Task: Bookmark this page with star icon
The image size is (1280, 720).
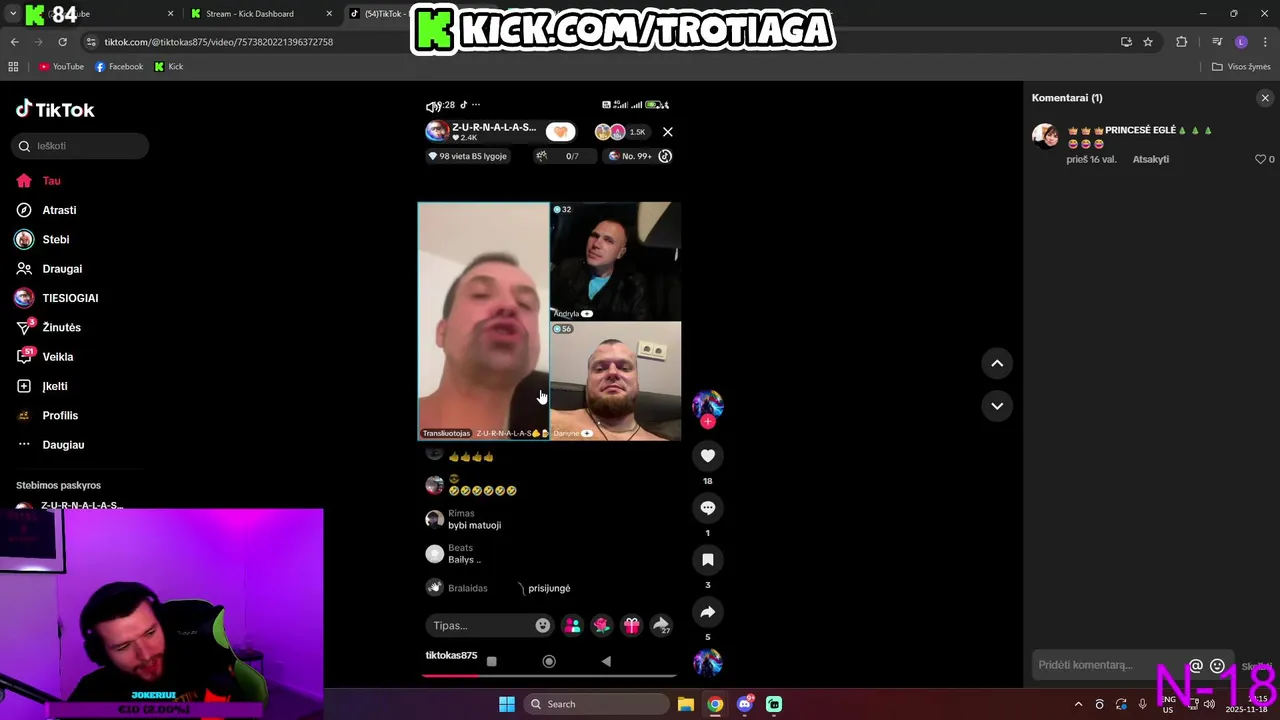Action: 1148,42
